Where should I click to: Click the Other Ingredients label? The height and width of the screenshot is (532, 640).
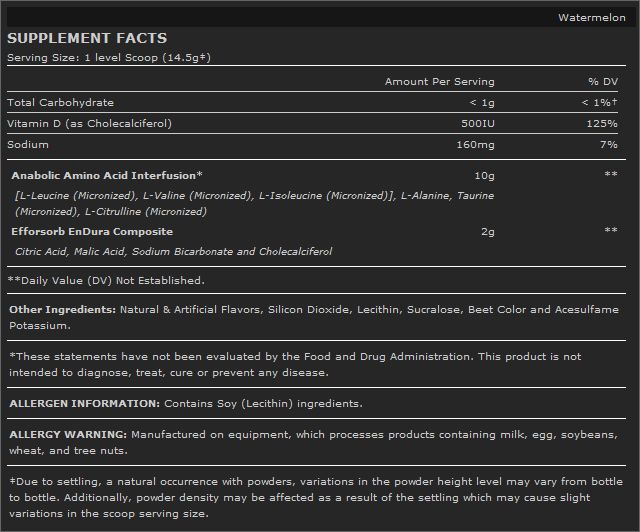62,310
